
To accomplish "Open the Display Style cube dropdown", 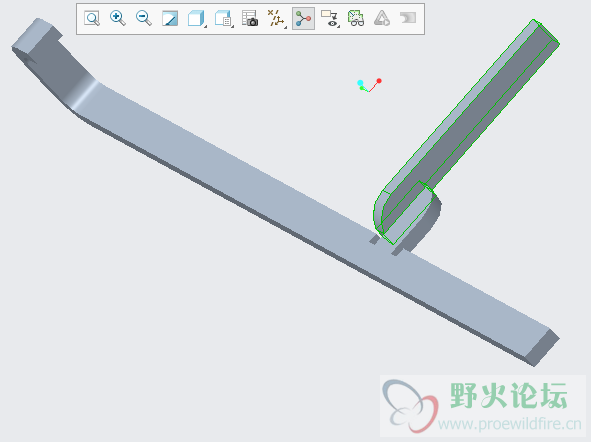I will [x=197, y=18].
